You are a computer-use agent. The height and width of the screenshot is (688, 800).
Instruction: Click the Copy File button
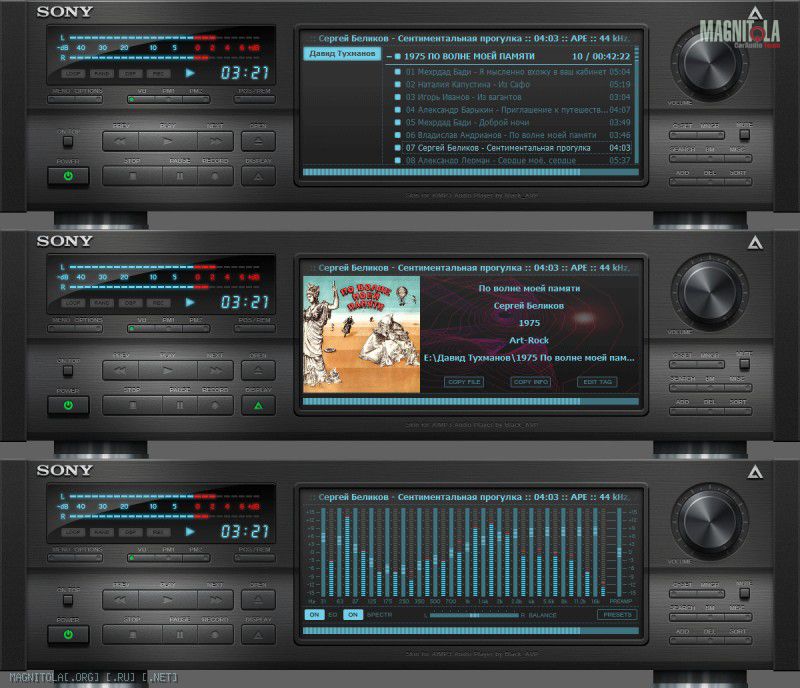465,382
